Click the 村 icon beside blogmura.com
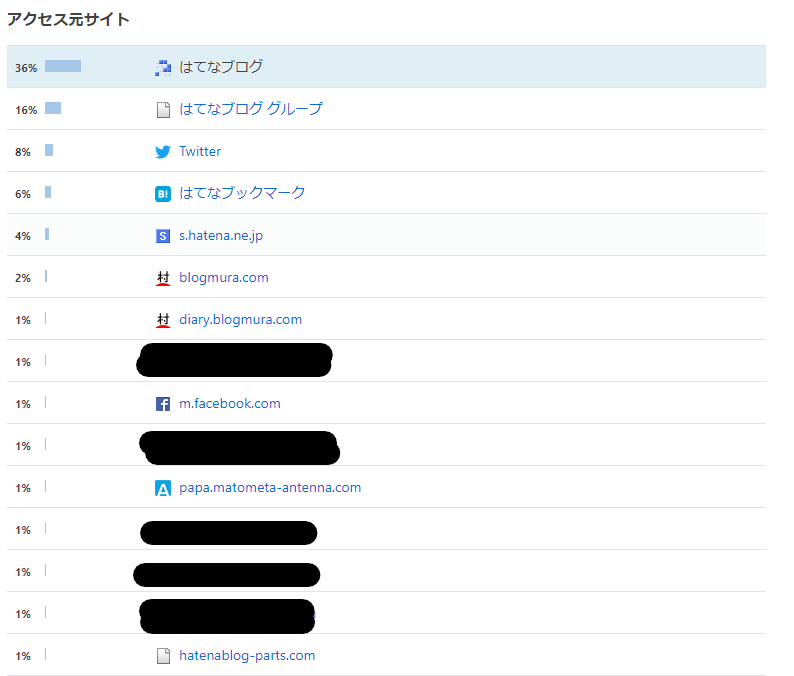 pos(163,278)
